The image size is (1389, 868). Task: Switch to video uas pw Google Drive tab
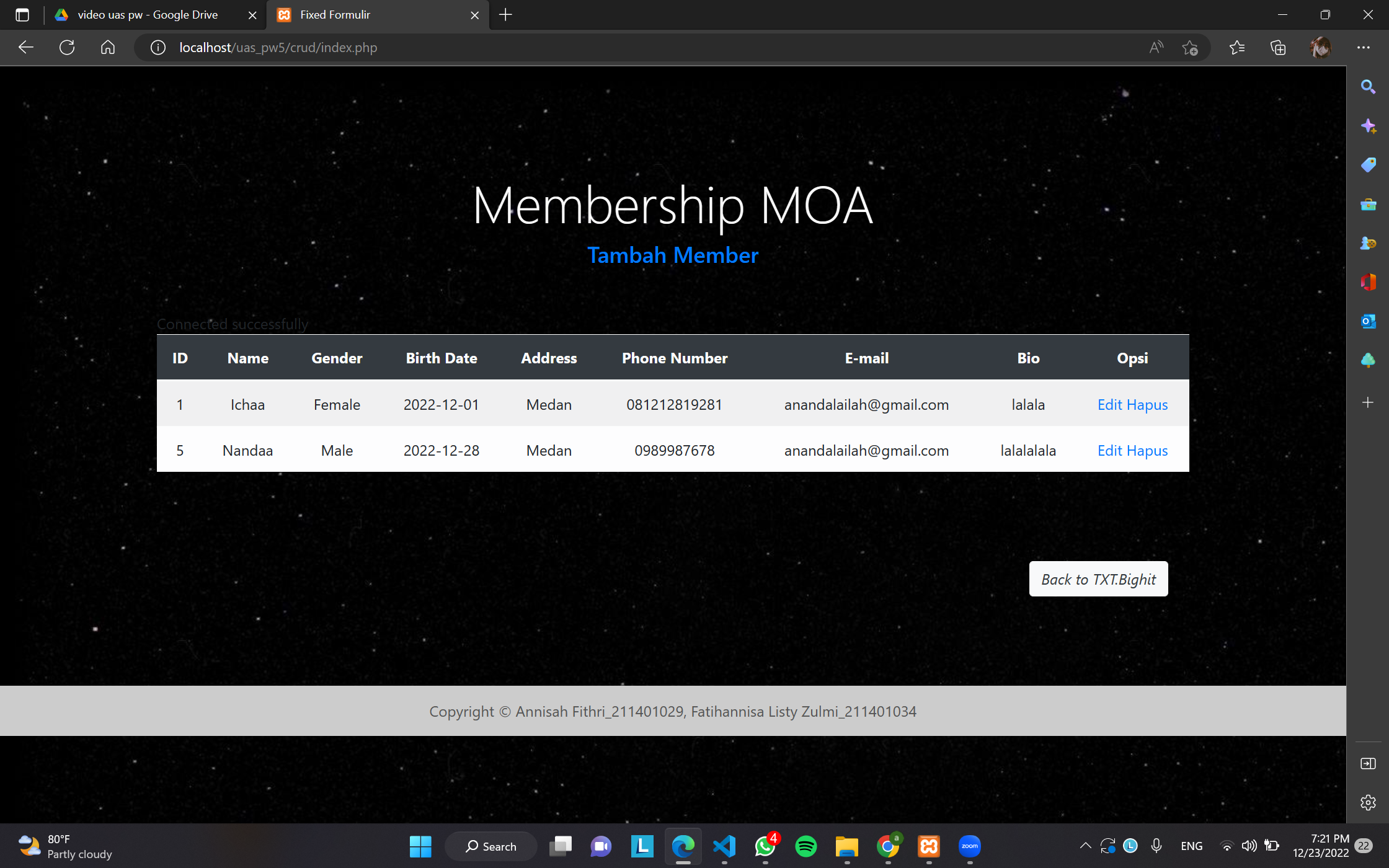point(148,15)
